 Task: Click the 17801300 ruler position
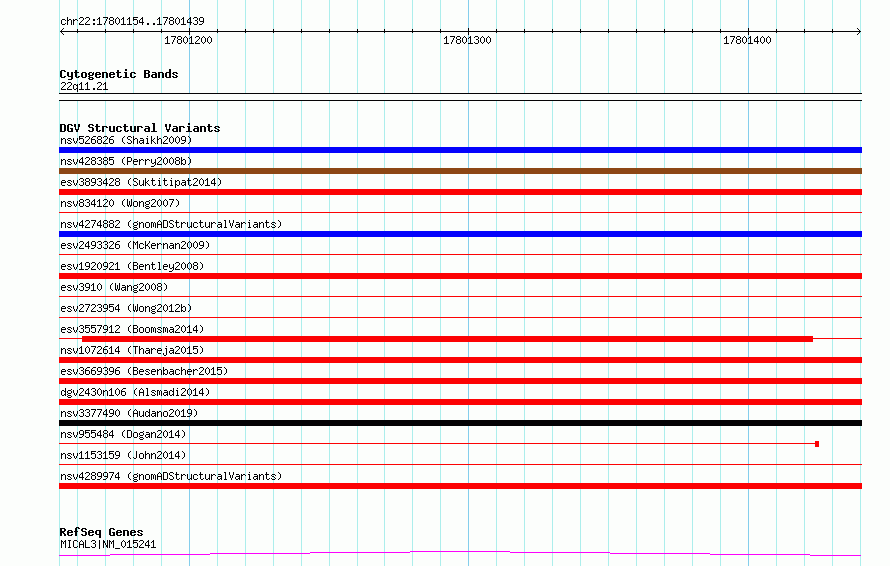(x=467, y=40)
